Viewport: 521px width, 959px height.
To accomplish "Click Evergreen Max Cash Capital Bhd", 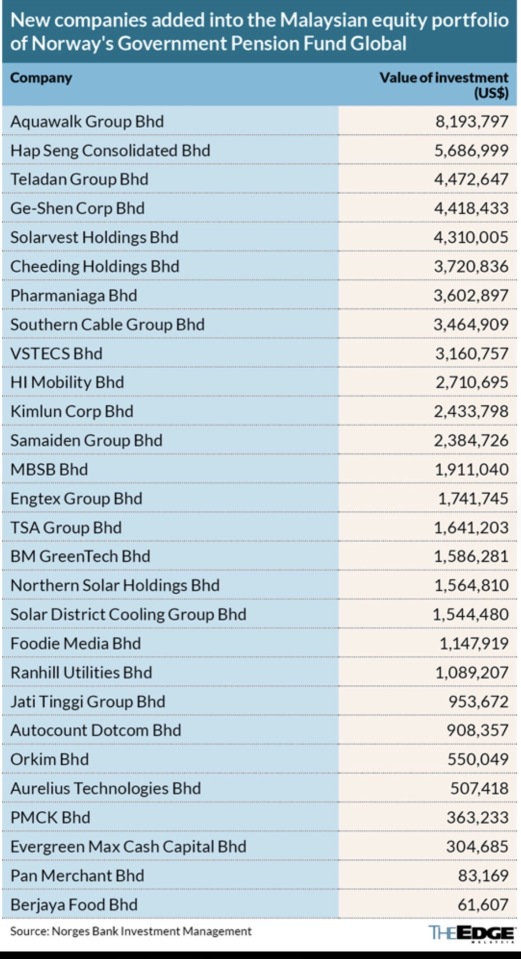I will [x=128, y=846].
